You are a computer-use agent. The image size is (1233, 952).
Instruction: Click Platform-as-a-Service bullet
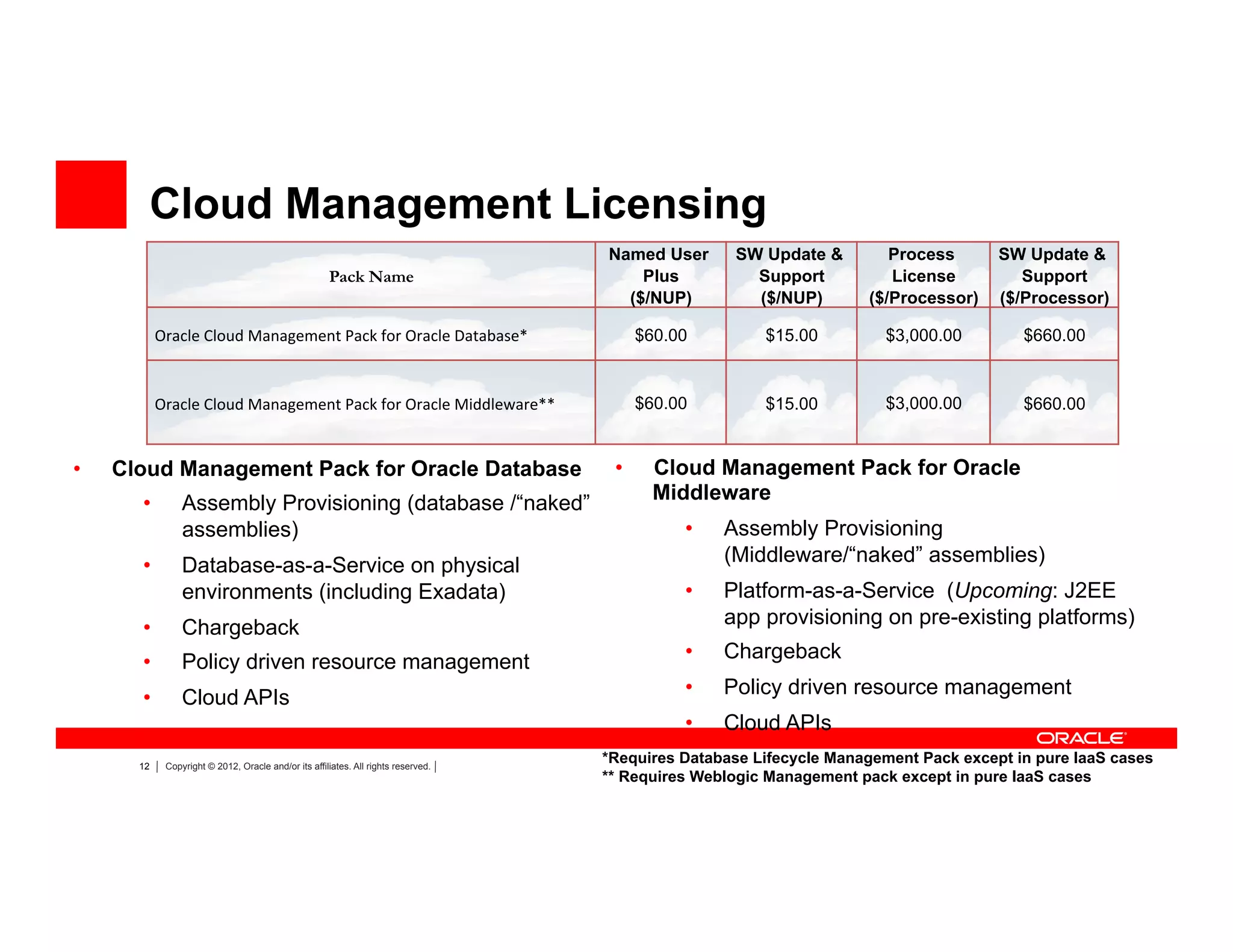pyautogui.click(x=929, y=604)
